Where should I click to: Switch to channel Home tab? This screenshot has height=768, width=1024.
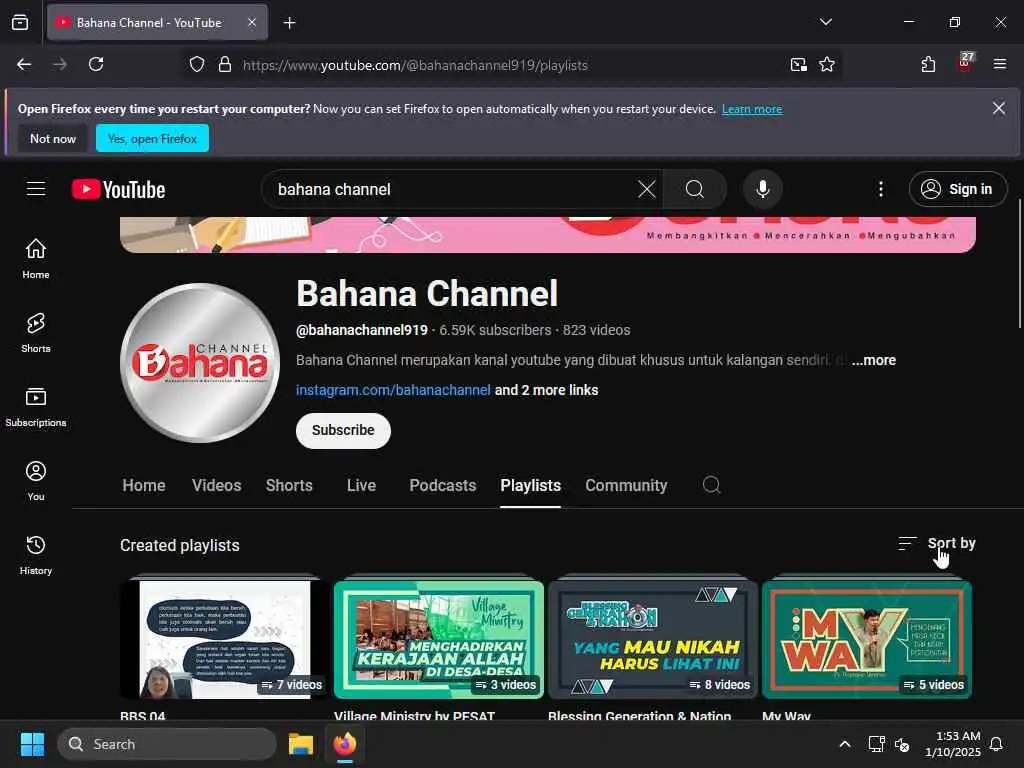(x=144, y=485)
